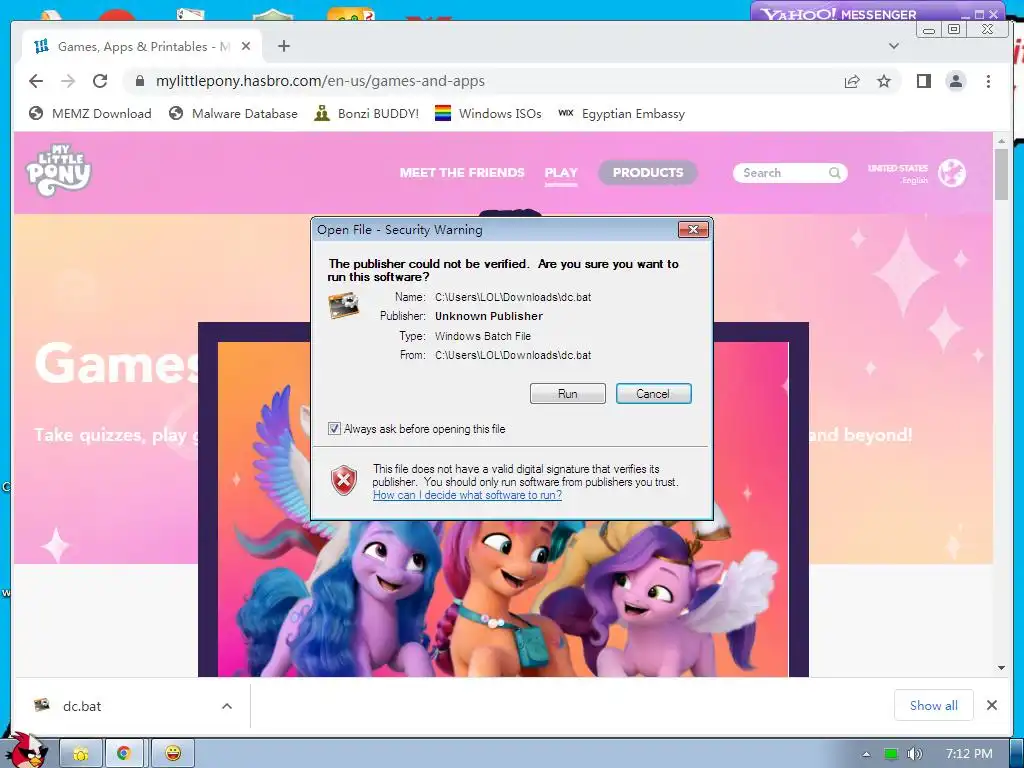Click the page vertical scrollbar thumb
The image size is (1024, 768).
[1001, 174]
